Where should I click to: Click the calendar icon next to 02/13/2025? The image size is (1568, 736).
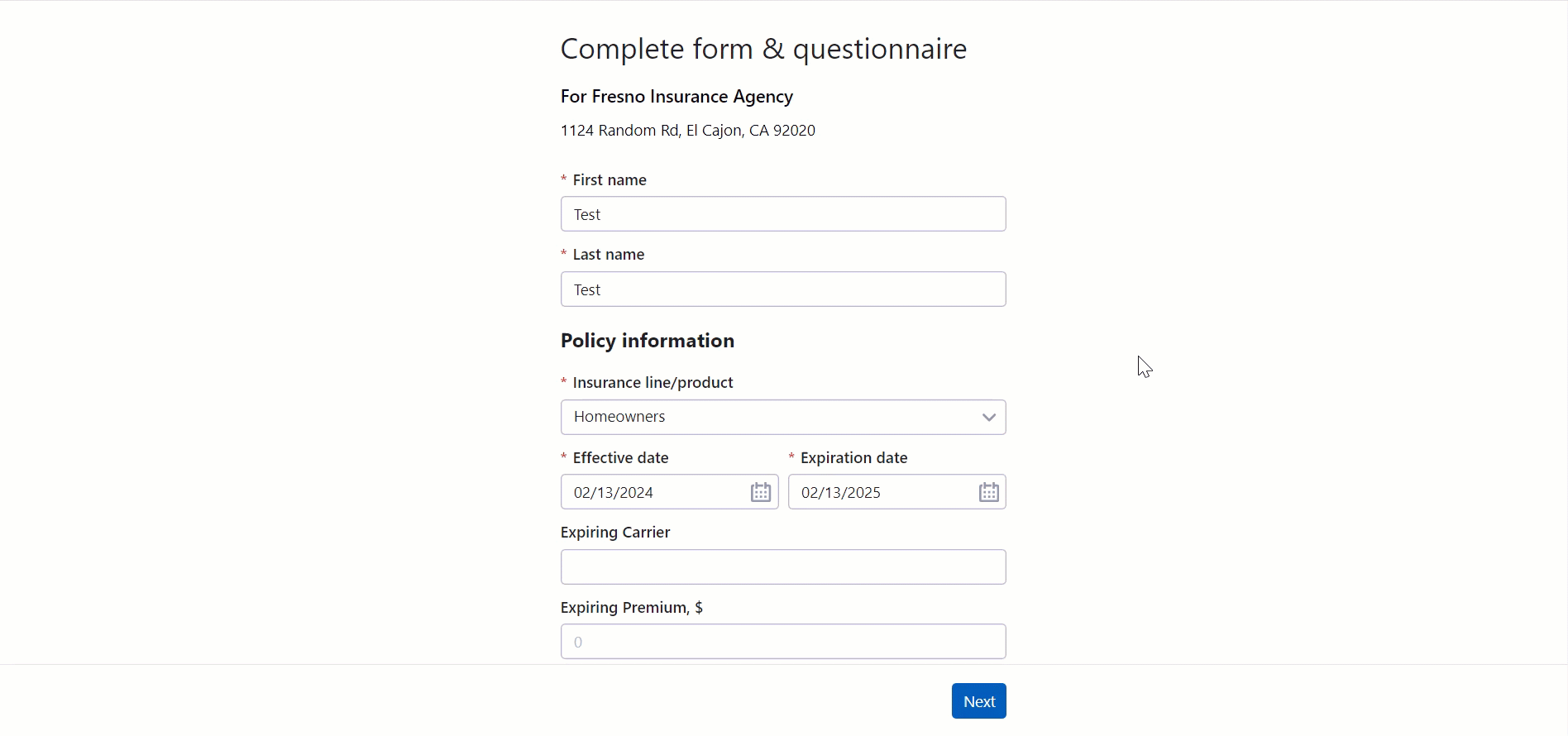(x=988, y=491)
